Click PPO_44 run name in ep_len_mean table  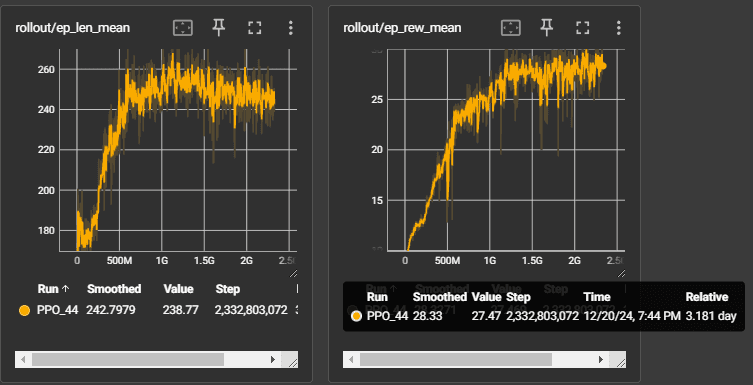coord(58,310)
